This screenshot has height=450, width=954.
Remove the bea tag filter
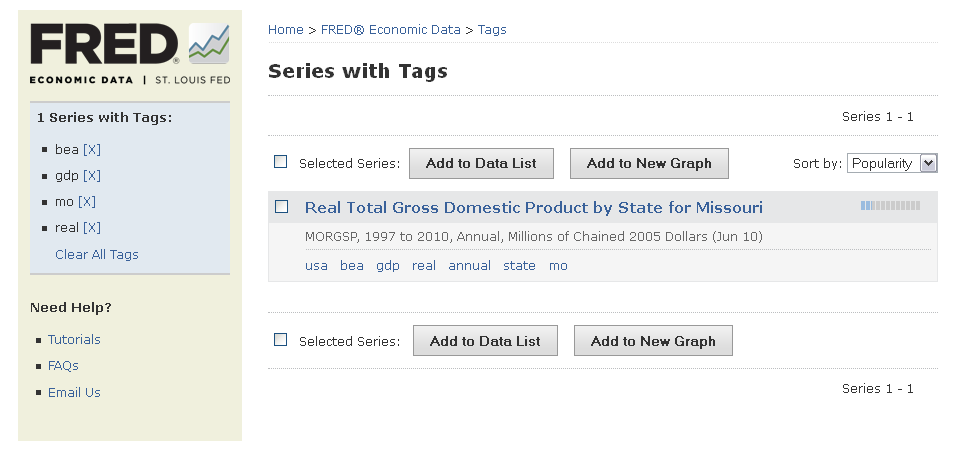point(92,150)
